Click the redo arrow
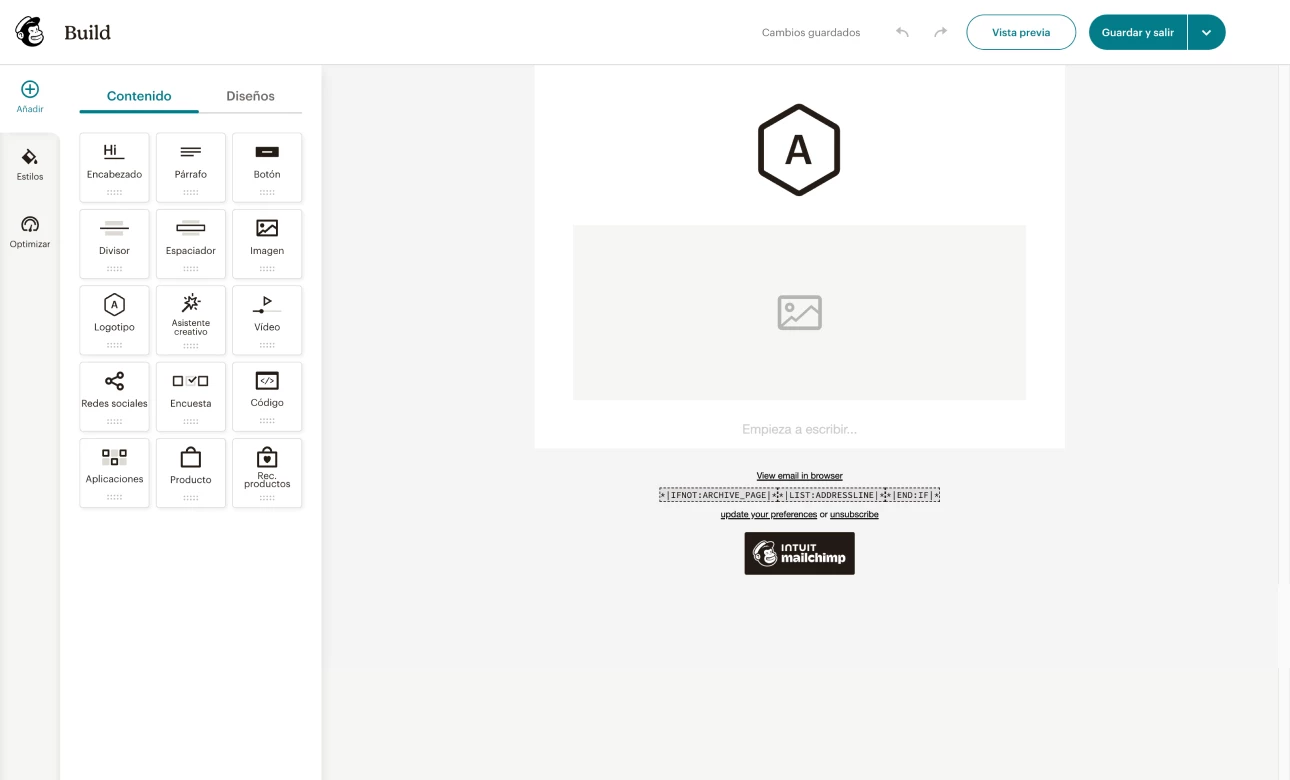 pos(940,32)
